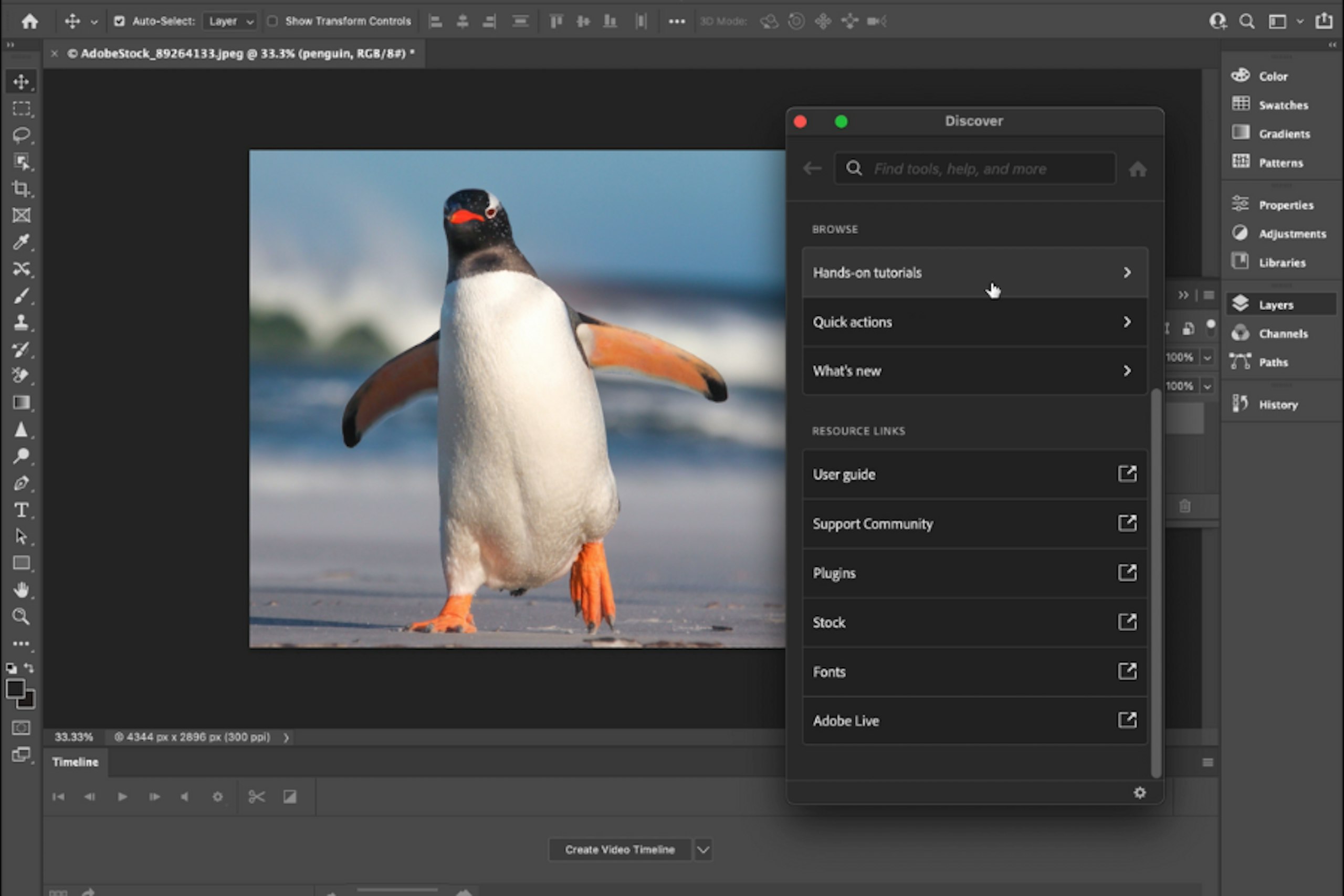Select the Rectangular Marquee tool
The height and width of the screenshot is (896, 1344).
21,109
